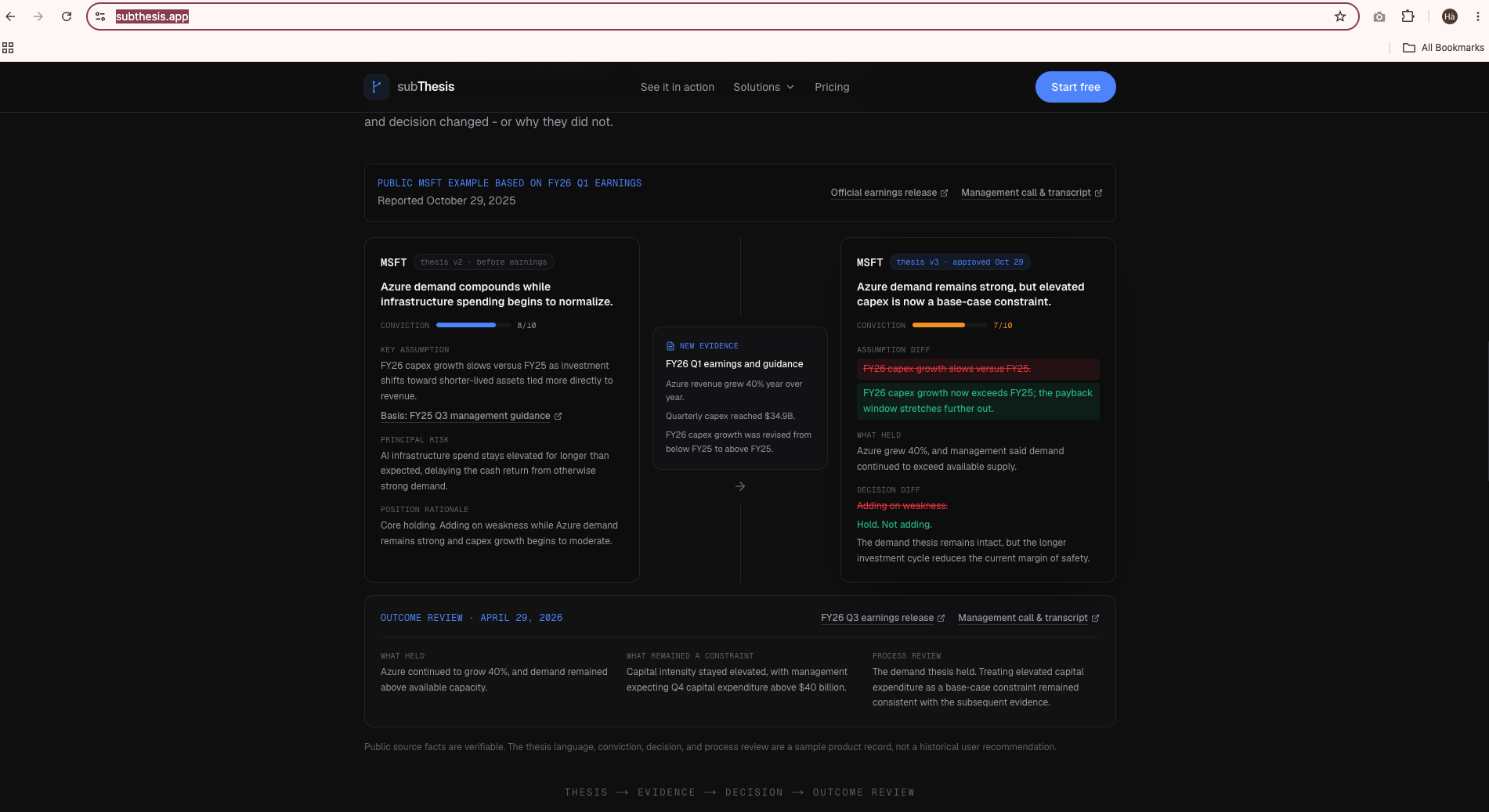
Task: Click the blue 8/10 conviction bar
Action: pos(473,325)
